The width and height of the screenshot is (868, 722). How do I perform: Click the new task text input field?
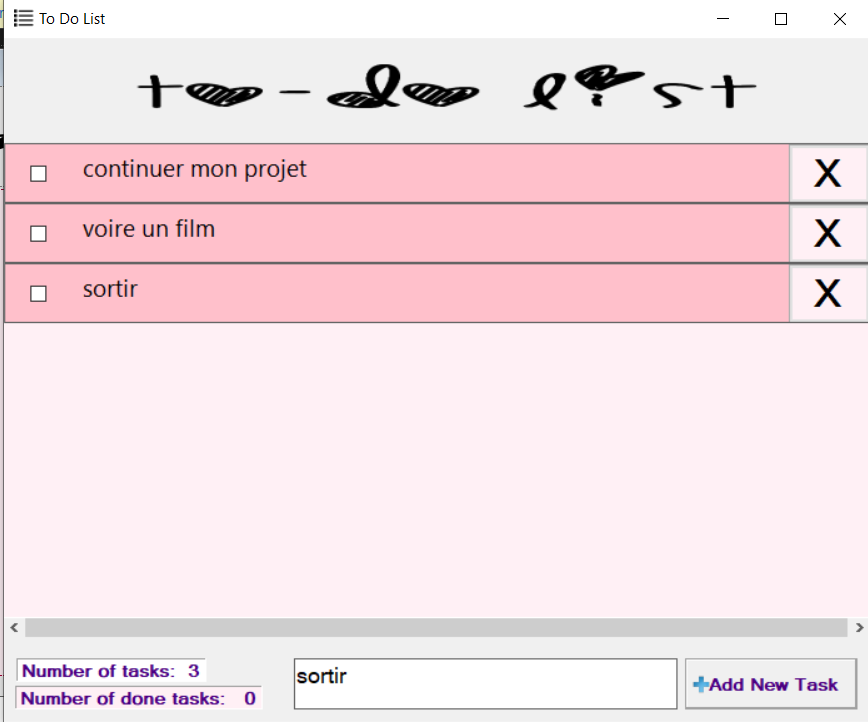coord(485,684)
